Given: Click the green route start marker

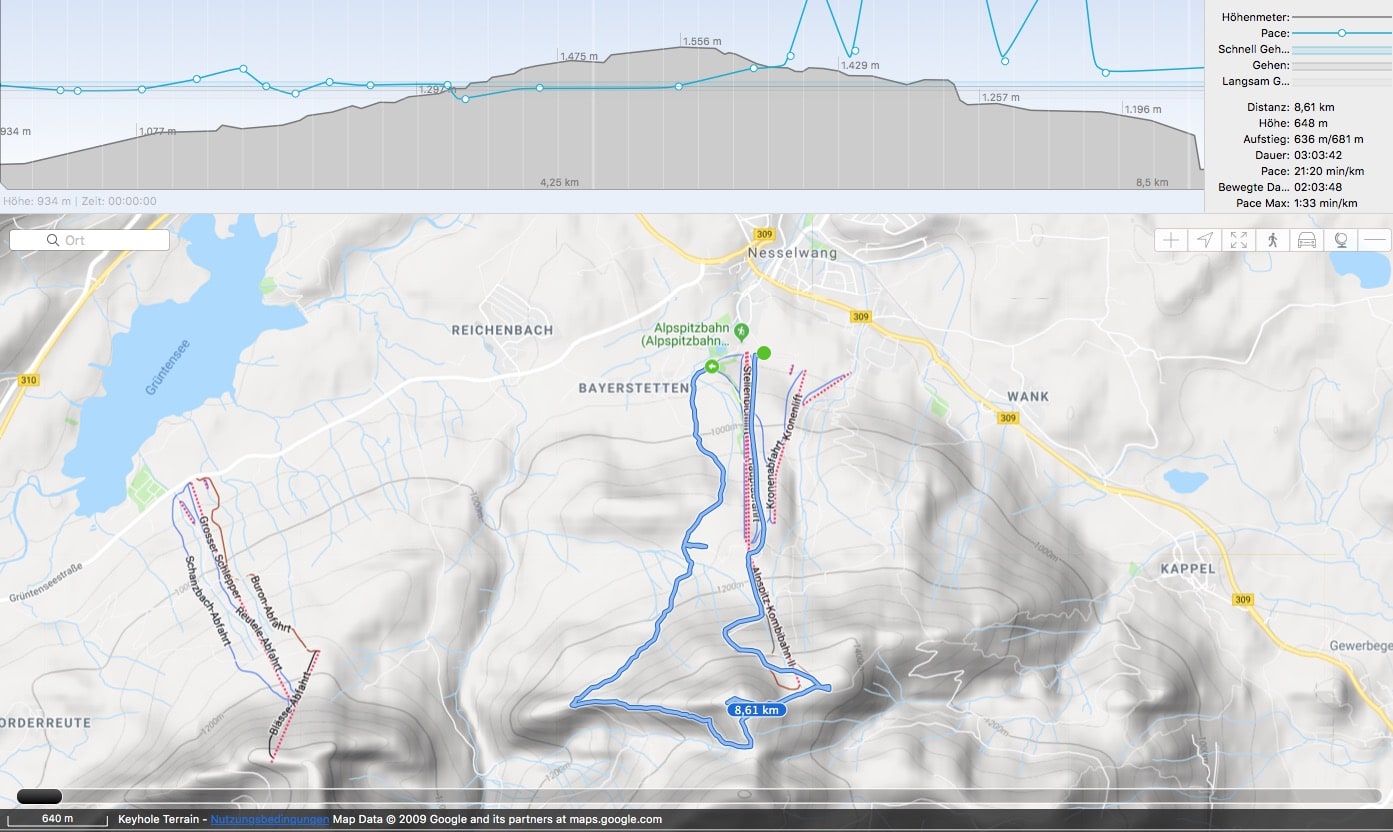Looking at the screenshot, I should pos(765,352).
